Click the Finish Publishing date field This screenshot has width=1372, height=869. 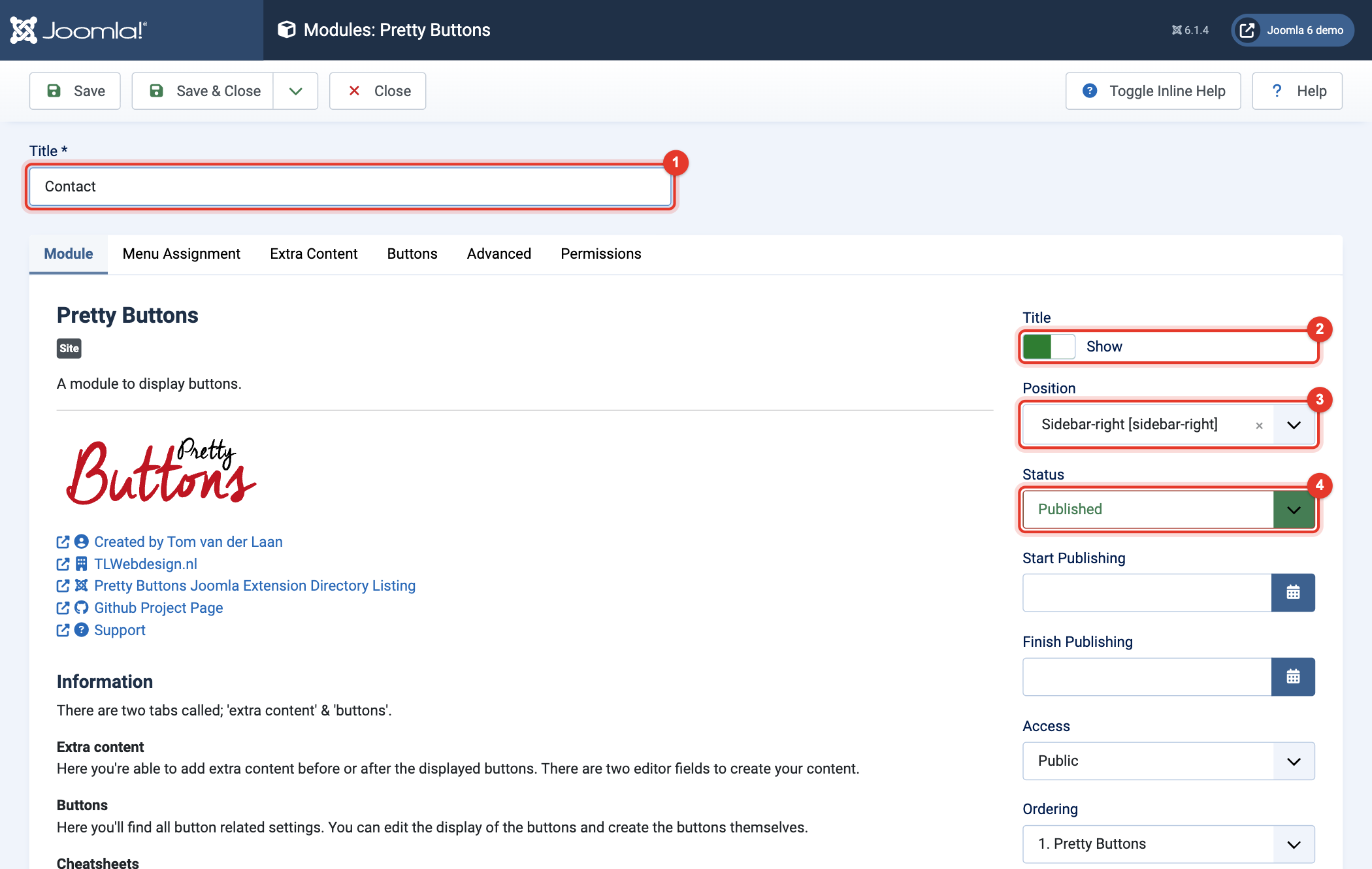tap(1147, 677)
